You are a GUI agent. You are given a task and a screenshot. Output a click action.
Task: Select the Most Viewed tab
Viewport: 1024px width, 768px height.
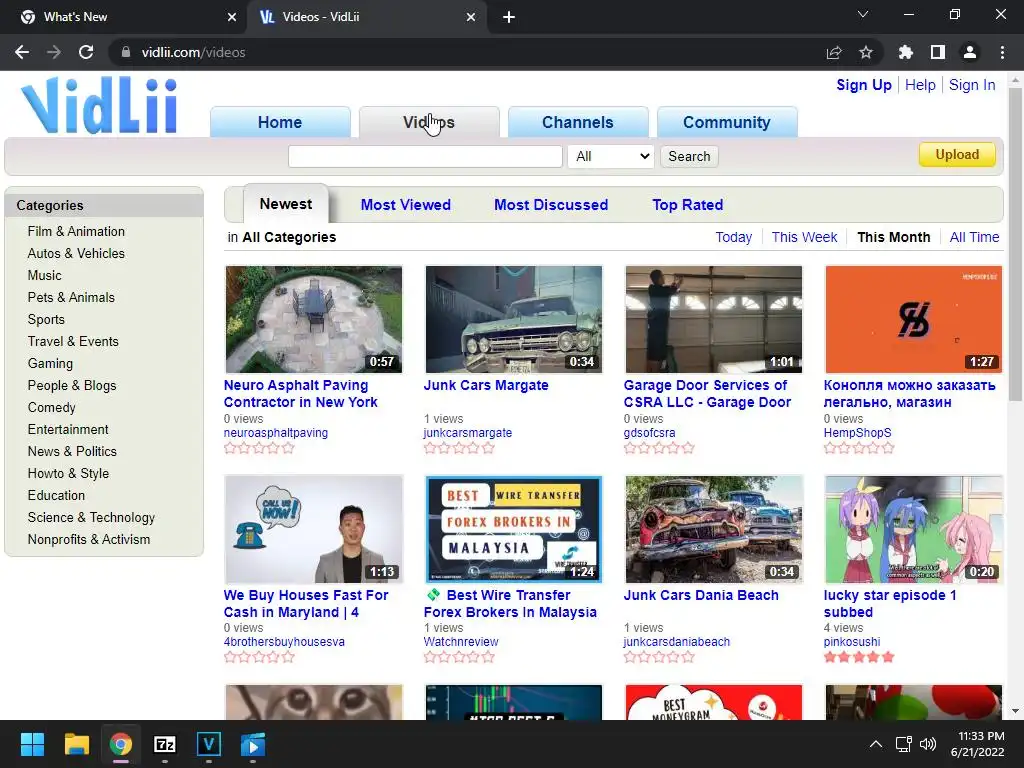click(406, 204)
